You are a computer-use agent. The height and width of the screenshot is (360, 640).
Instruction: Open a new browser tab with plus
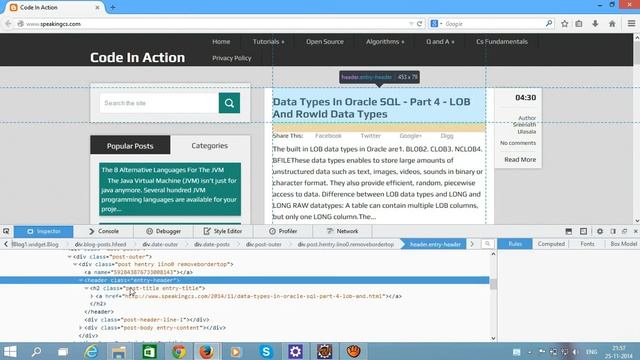113,7
